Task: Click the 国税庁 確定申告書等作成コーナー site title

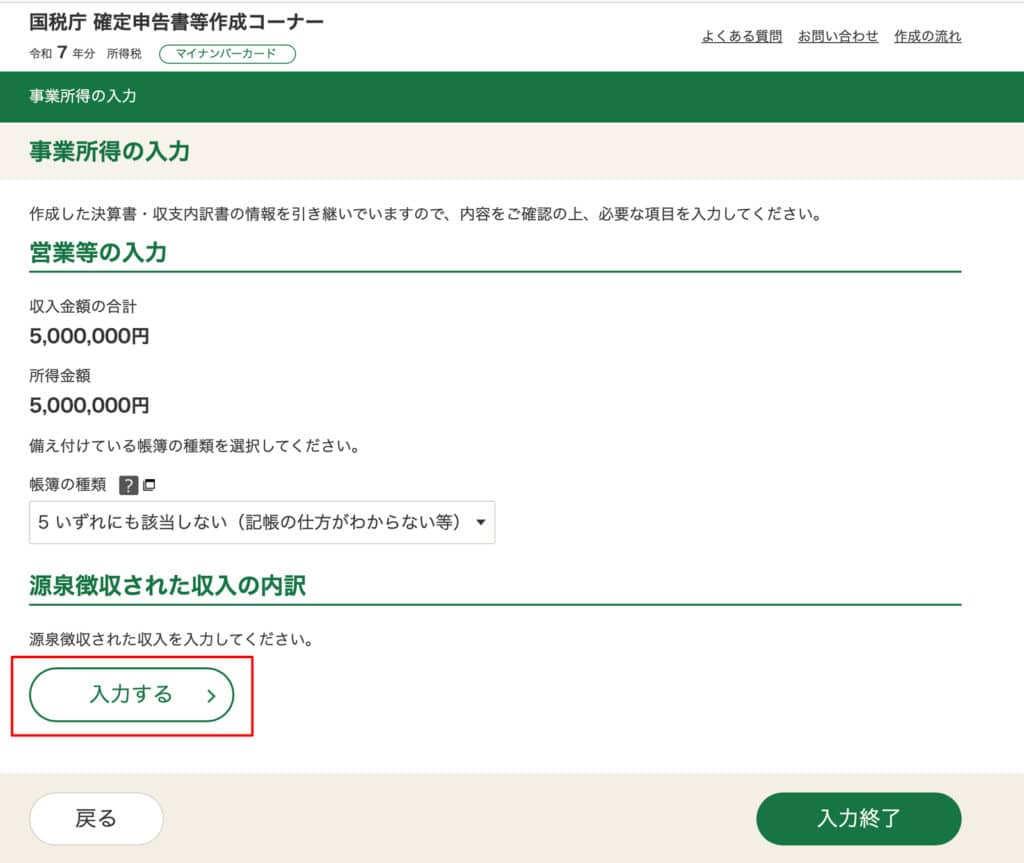Action: pos(177,22)
